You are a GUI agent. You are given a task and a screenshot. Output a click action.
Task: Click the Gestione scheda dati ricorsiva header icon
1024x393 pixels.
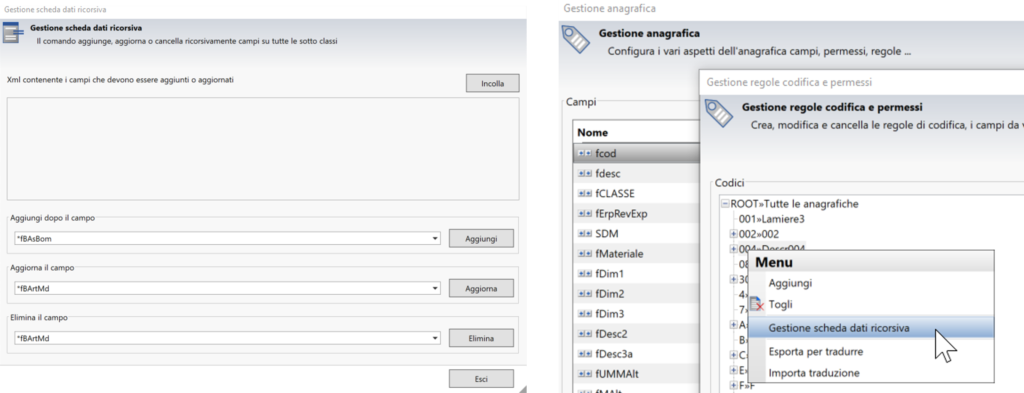point(13,33)
